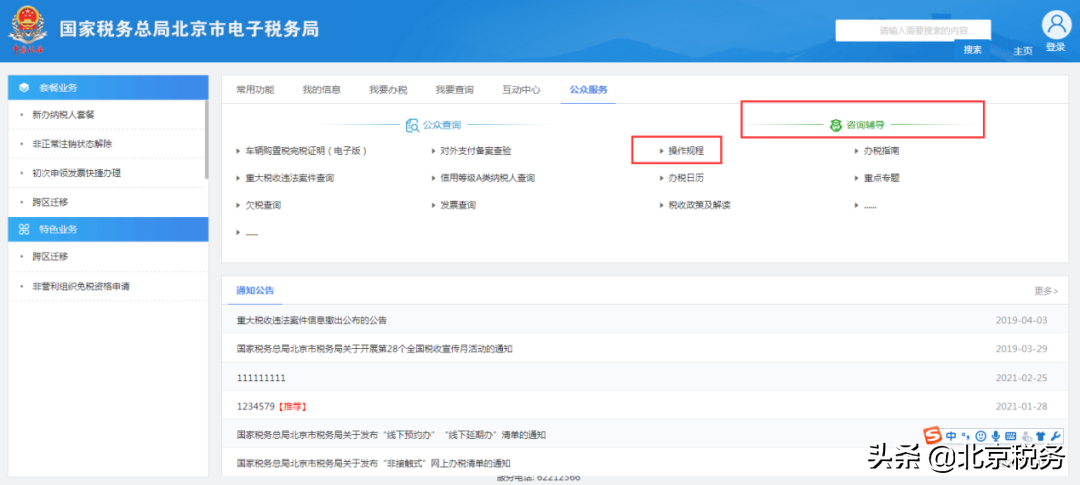Switch to the 常用功能 tab
Image resolution: width=1080 pixels, height=485 pixels.
coord(255,90)
